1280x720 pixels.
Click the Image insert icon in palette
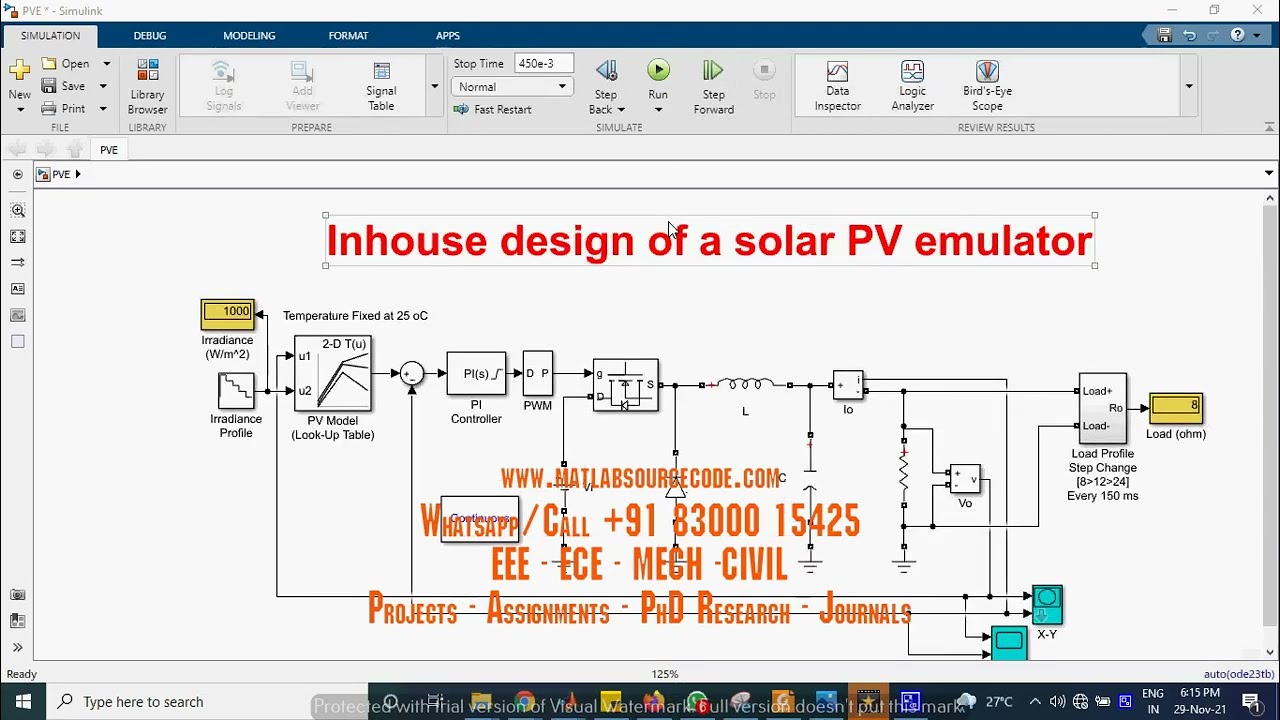point(18,315)
